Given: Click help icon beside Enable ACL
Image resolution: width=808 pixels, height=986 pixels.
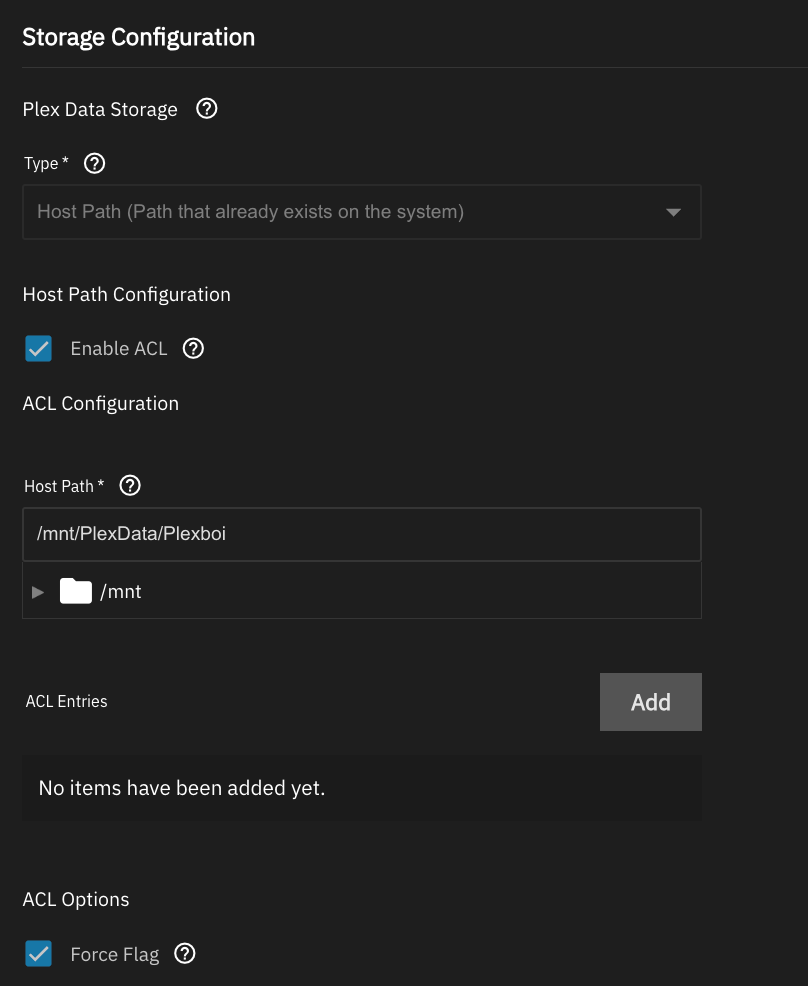Looking at the screenshot, I should [193, 348].
